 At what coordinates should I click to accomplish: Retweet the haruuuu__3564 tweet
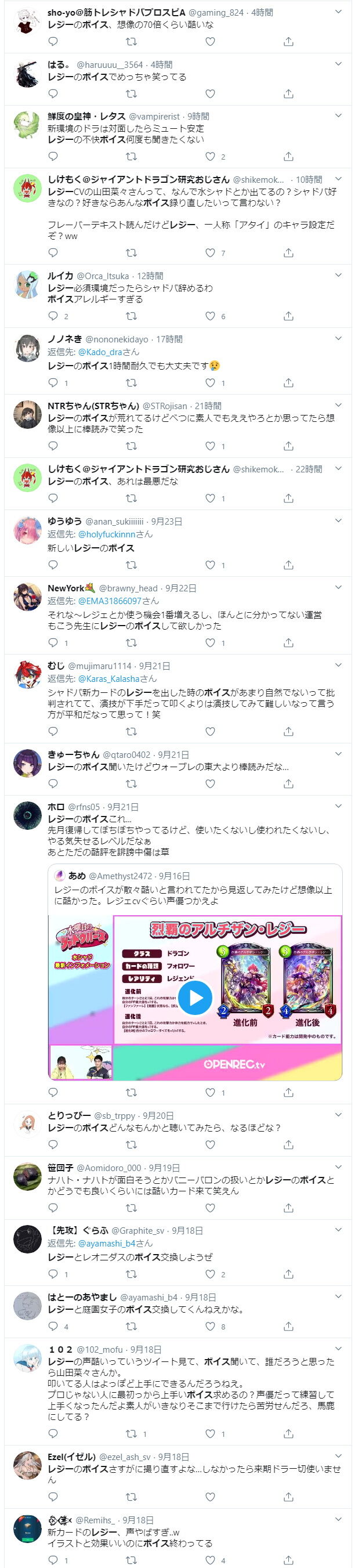point(131,94)
